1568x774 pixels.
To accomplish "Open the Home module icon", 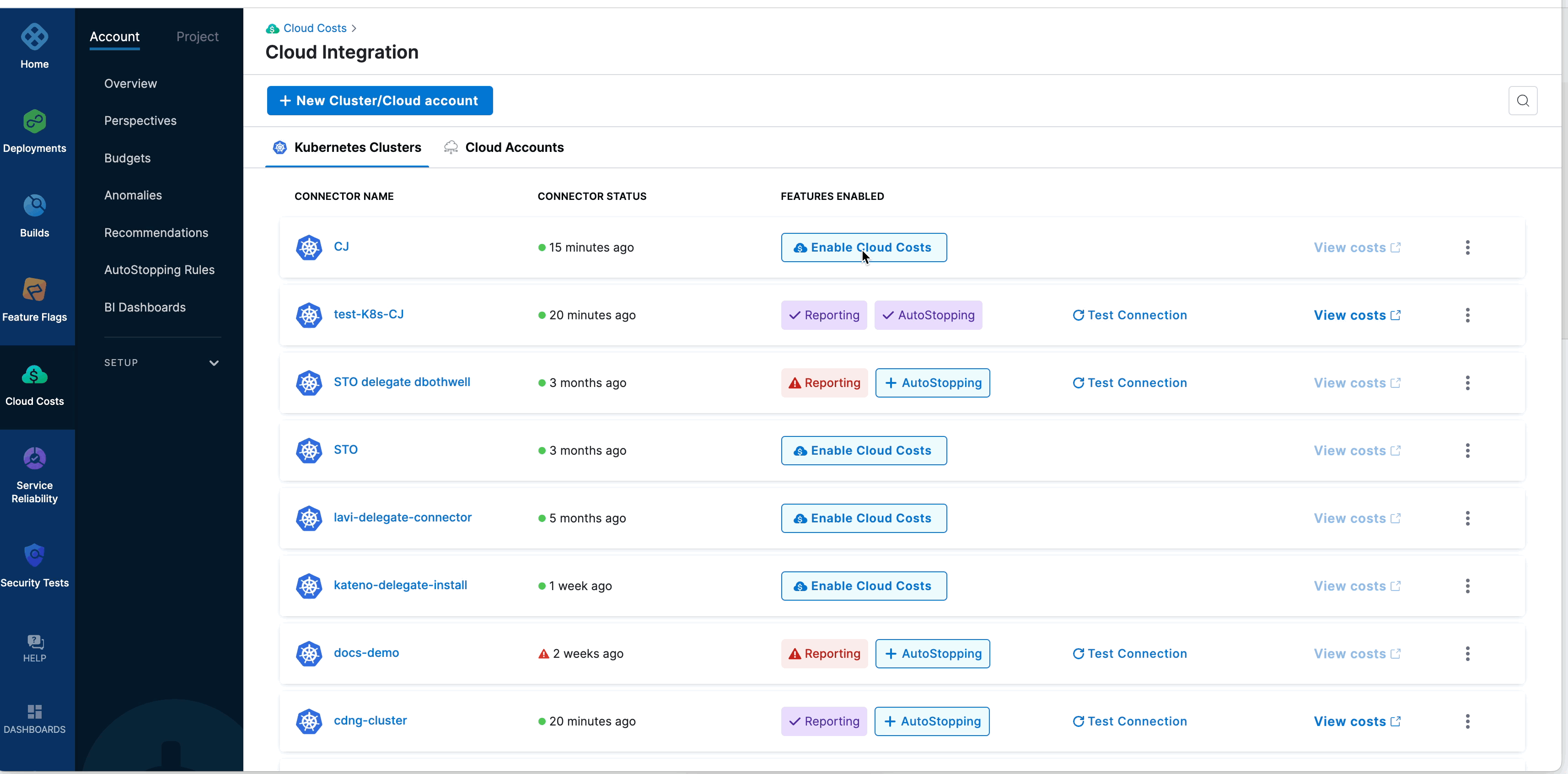I will (x=35, y=37).
